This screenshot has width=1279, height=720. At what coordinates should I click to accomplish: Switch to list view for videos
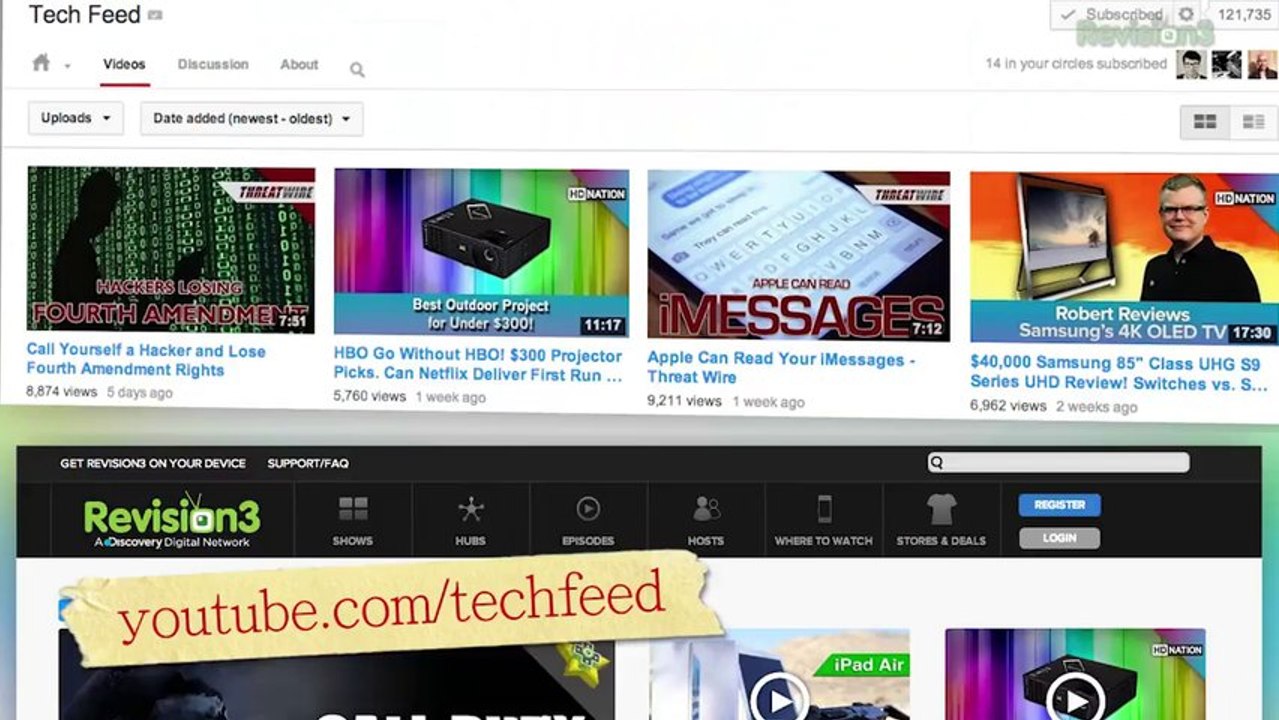[1253, 122]
